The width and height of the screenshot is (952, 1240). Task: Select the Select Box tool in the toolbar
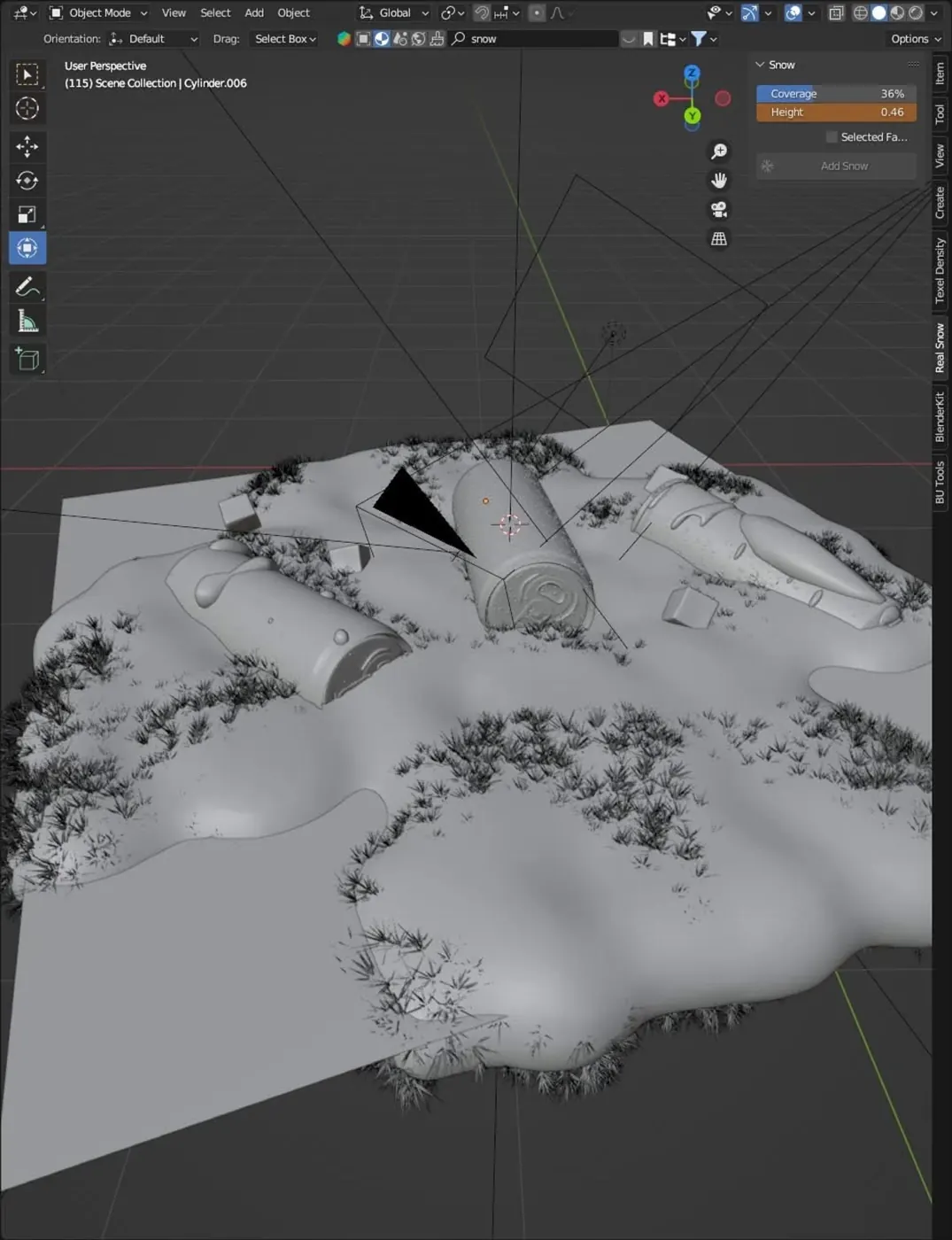[x=27, y=74]
